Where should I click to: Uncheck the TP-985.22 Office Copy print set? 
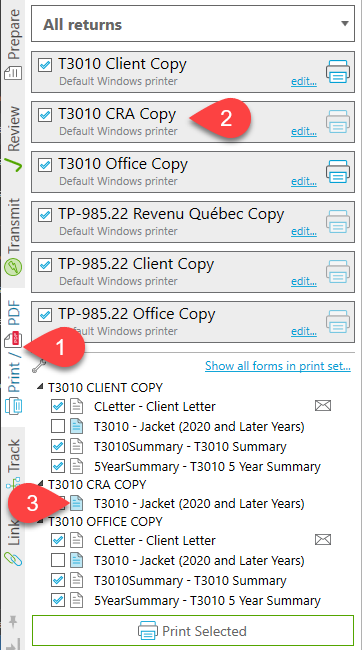click(x=45, y=315)
